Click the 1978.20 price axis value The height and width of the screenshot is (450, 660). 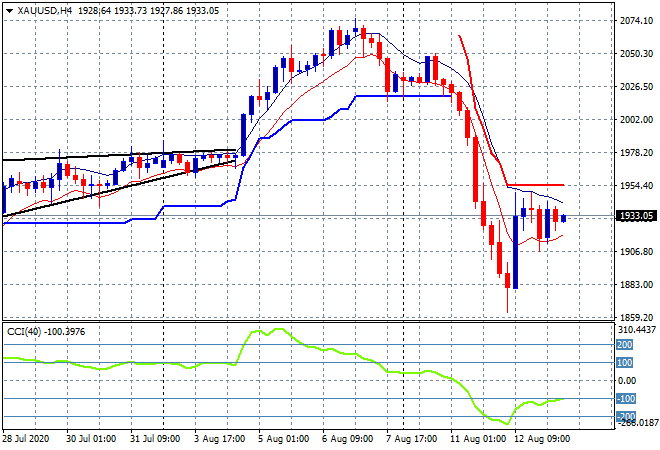click(x=636, y=152)
